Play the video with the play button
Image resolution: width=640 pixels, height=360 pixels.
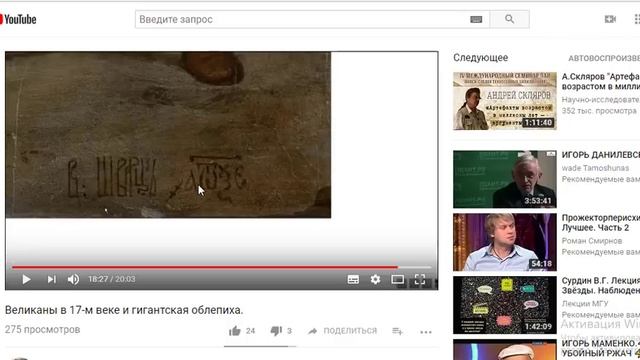point(27,279)
